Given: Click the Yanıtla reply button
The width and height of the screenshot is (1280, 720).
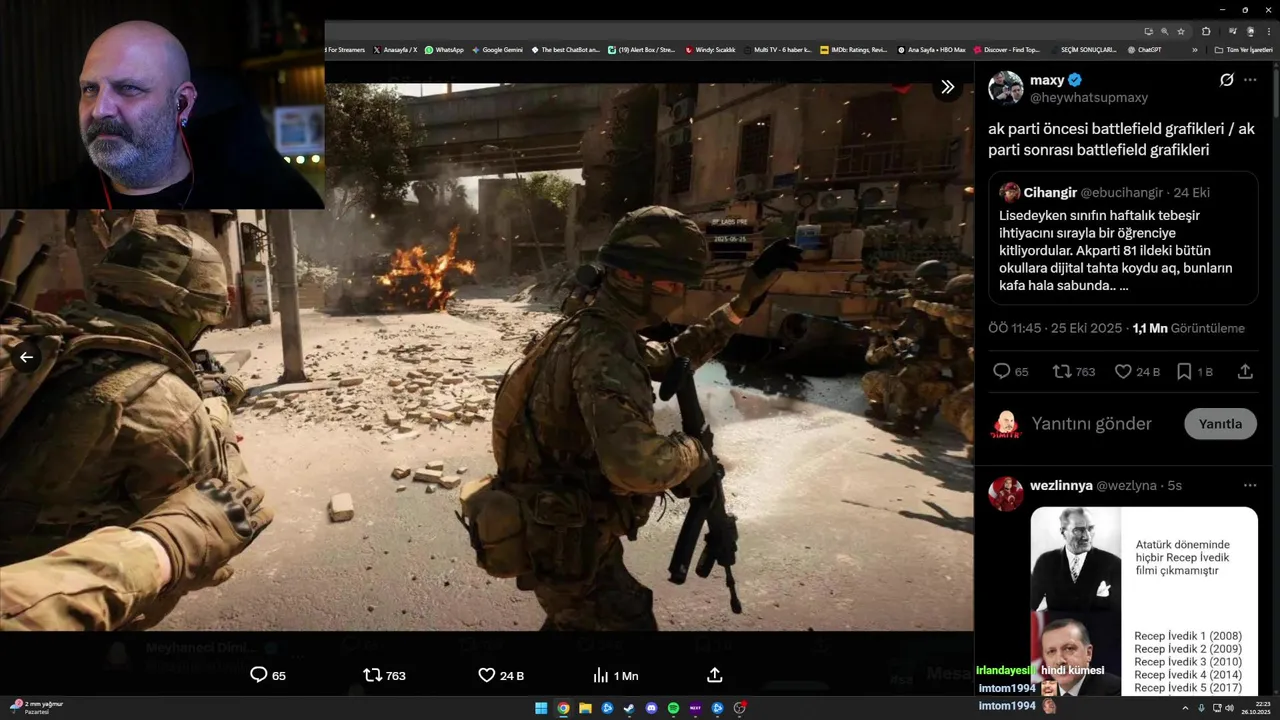Looking at the screenshot, I should (x=1220, y=424).
